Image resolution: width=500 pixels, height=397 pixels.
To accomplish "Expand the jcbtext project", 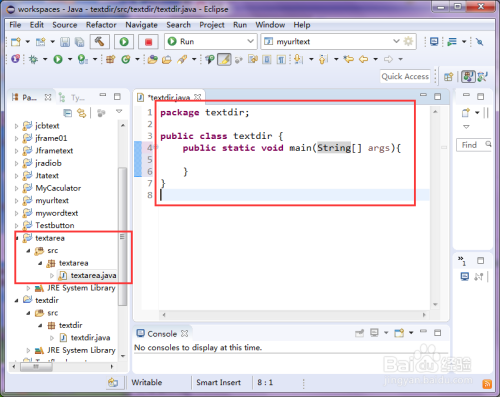I will click(16, 126).
